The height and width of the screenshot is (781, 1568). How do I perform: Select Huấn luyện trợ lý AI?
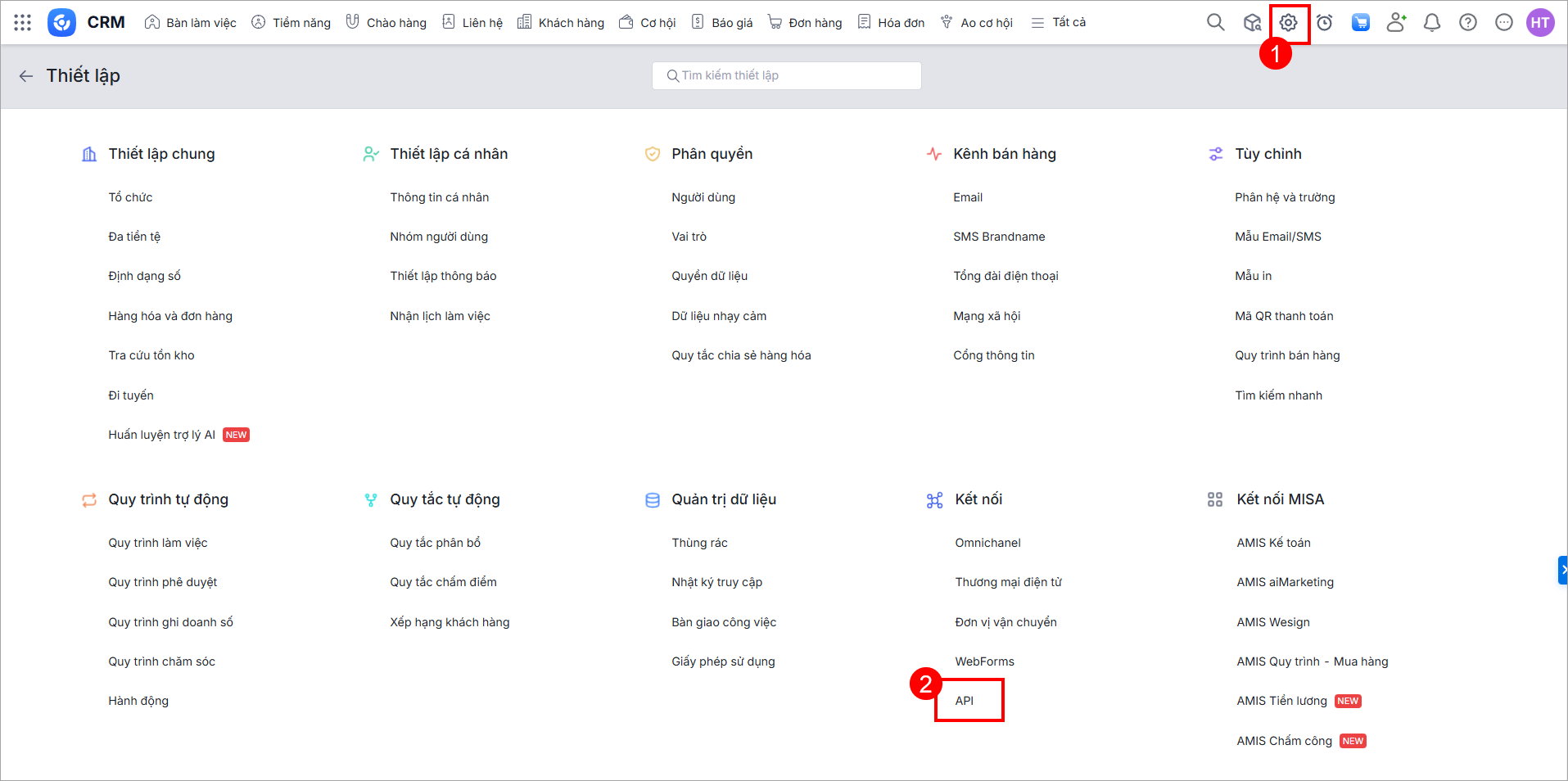161,435
